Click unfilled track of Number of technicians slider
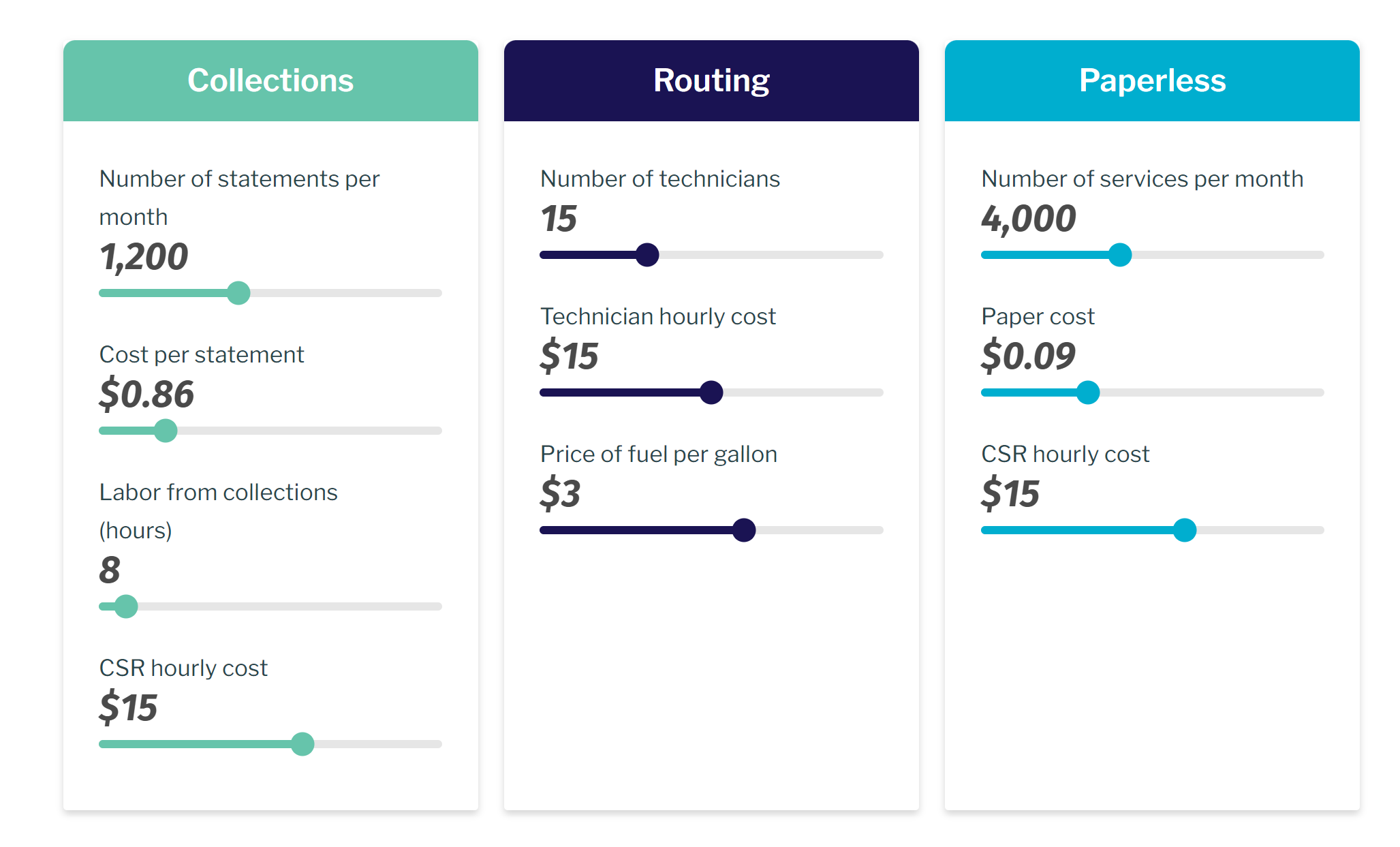 [770, 255]
